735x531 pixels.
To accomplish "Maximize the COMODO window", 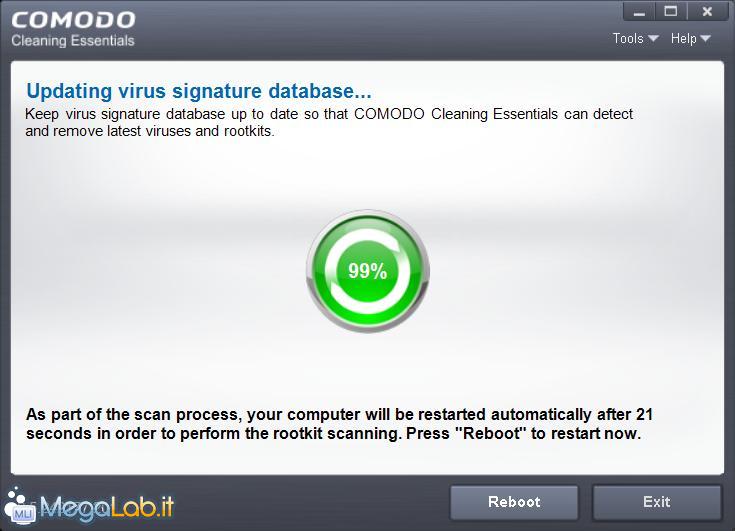I will (671, 12).
